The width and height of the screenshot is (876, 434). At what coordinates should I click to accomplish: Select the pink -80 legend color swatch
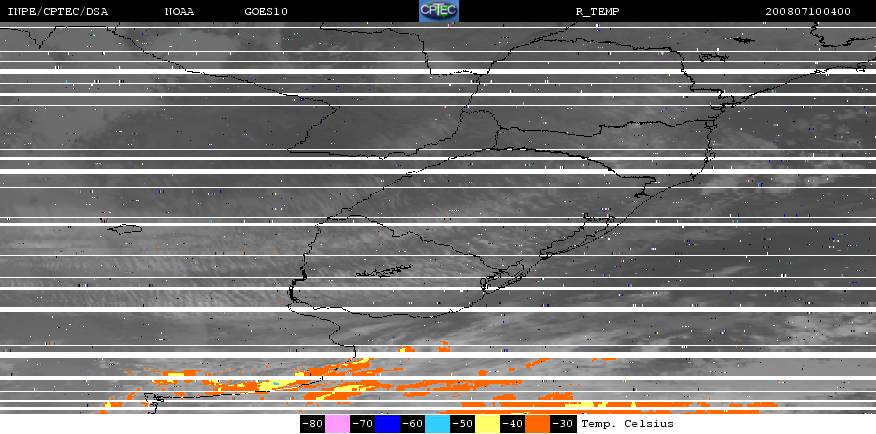click(337, 424)
